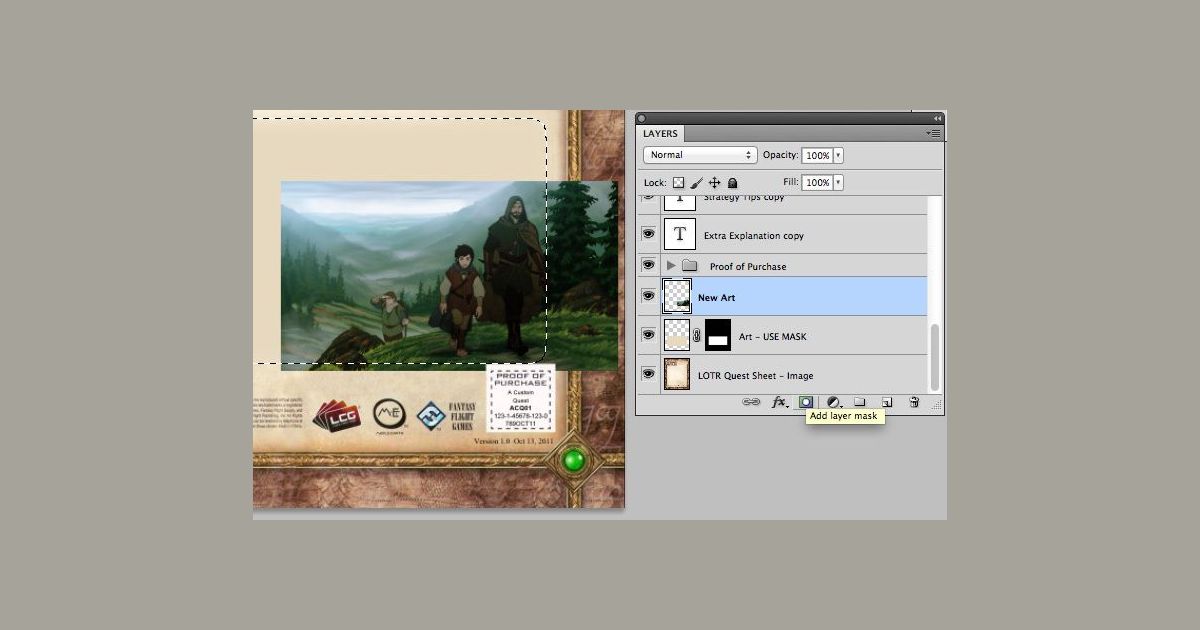Viewport: 1200px width, 630px height.
Task: Open the Opacity slider arrow
Action: tap(838, 156)
